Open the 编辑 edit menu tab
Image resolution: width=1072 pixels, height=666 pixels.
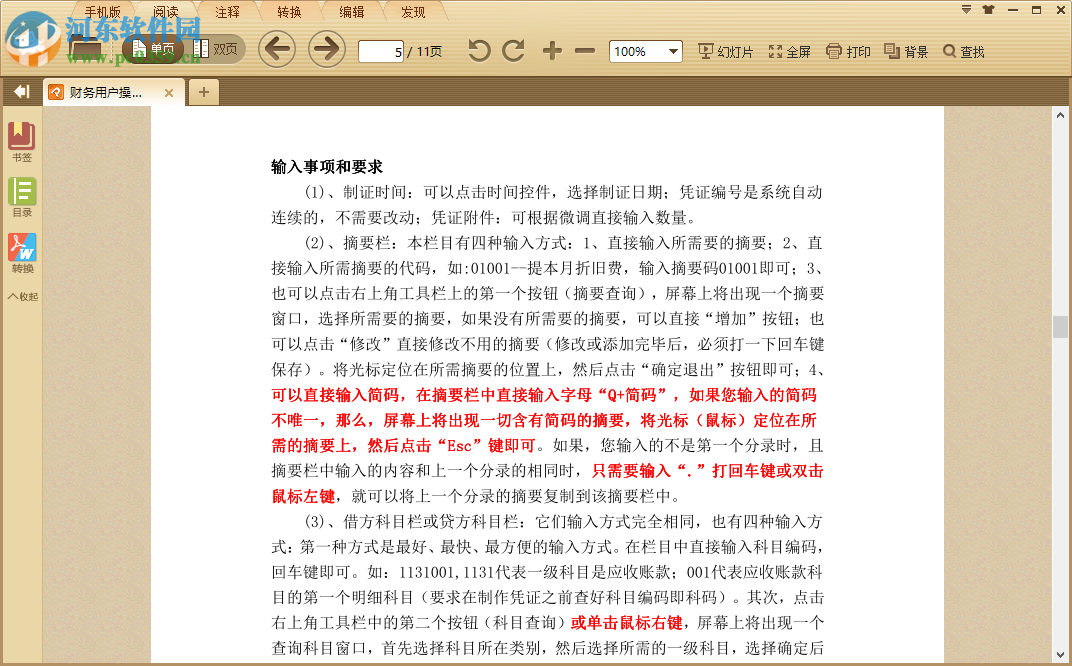(x=351, y=10)
